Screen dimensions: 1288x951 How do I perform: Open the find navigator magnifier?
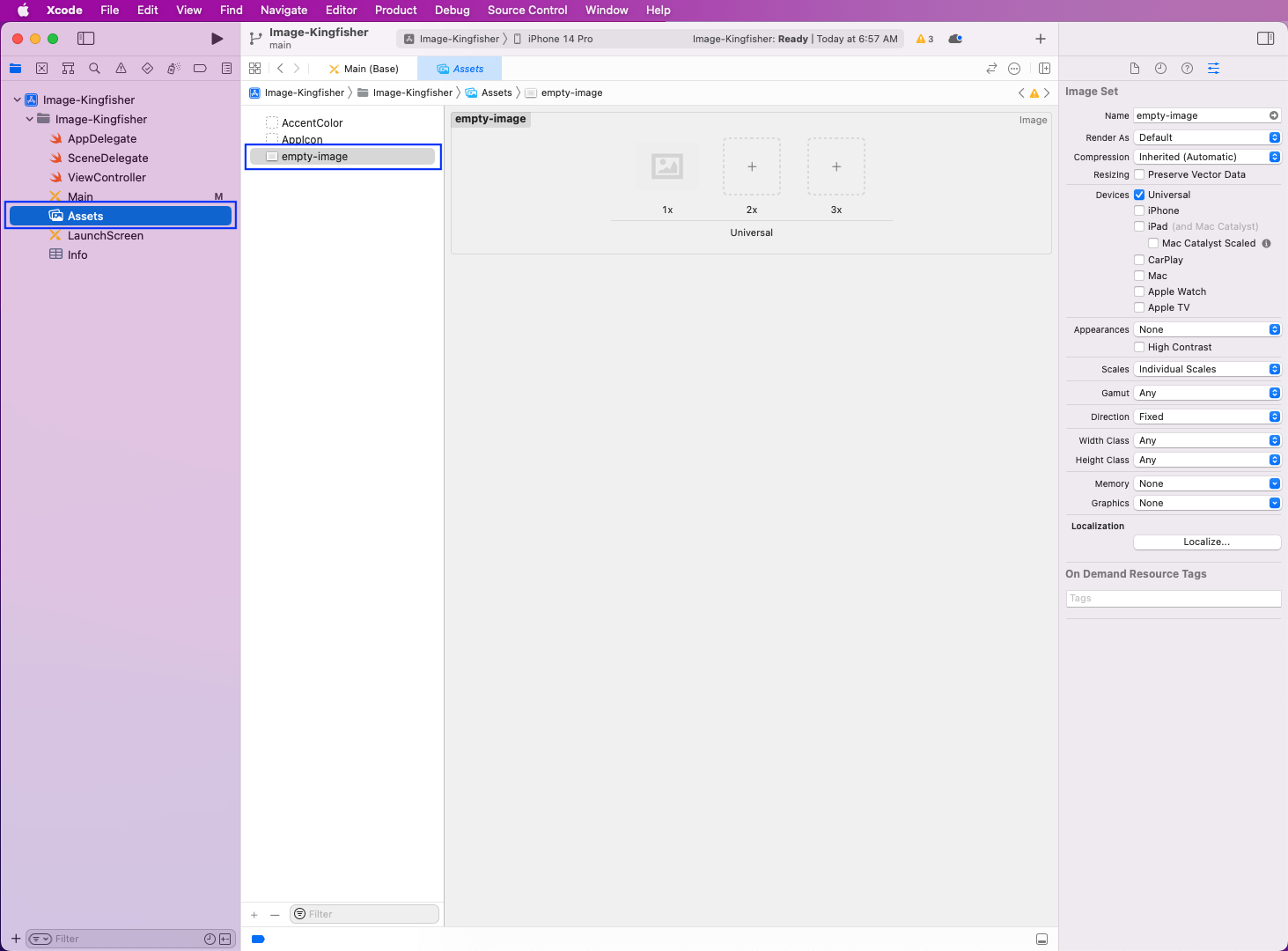[94, 69]
